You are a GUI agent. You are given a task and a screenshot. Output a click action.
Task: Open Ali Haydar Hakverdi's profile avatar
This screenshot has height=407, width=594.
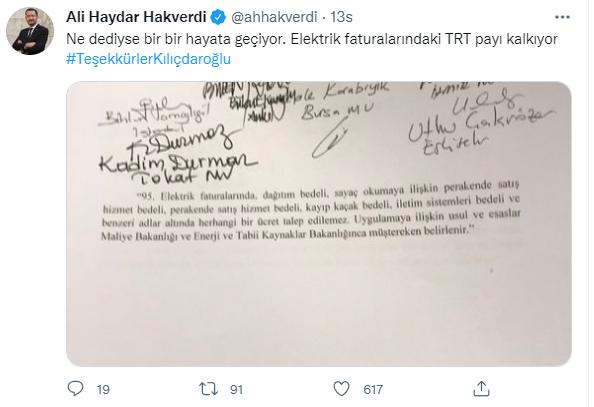tap(30, 31)
